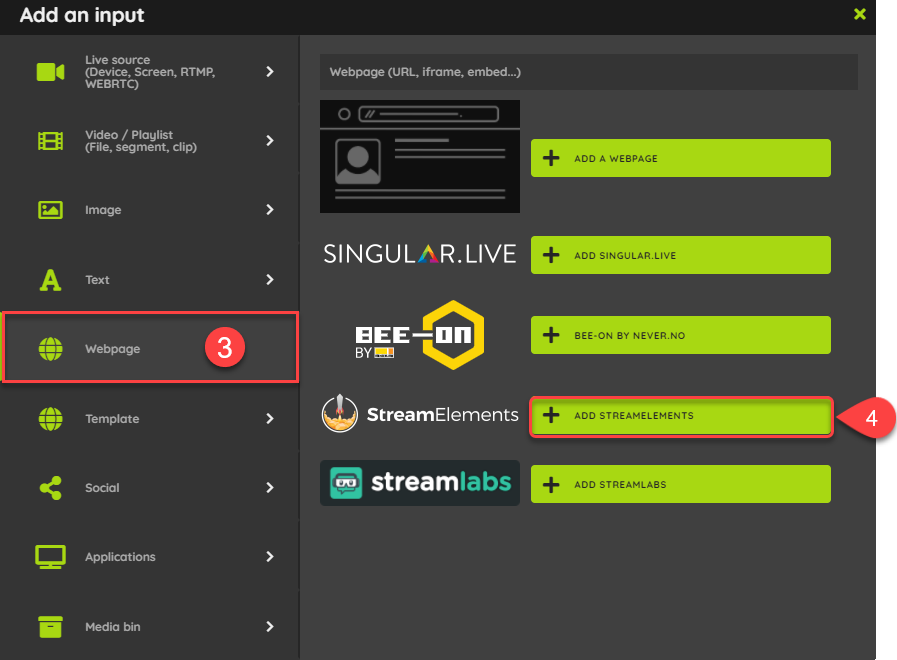Expand the Image chevron arrow
The image size is (897, 660).
click(270, 210)
